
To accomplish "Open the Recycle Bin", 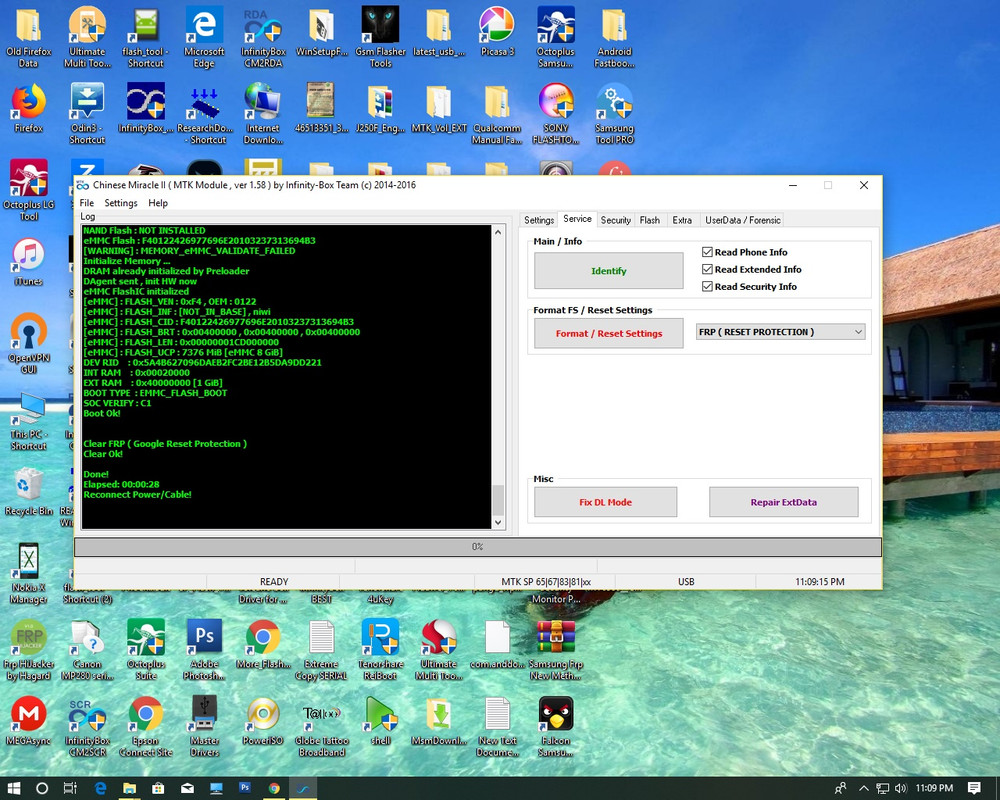I will (29, 491).
